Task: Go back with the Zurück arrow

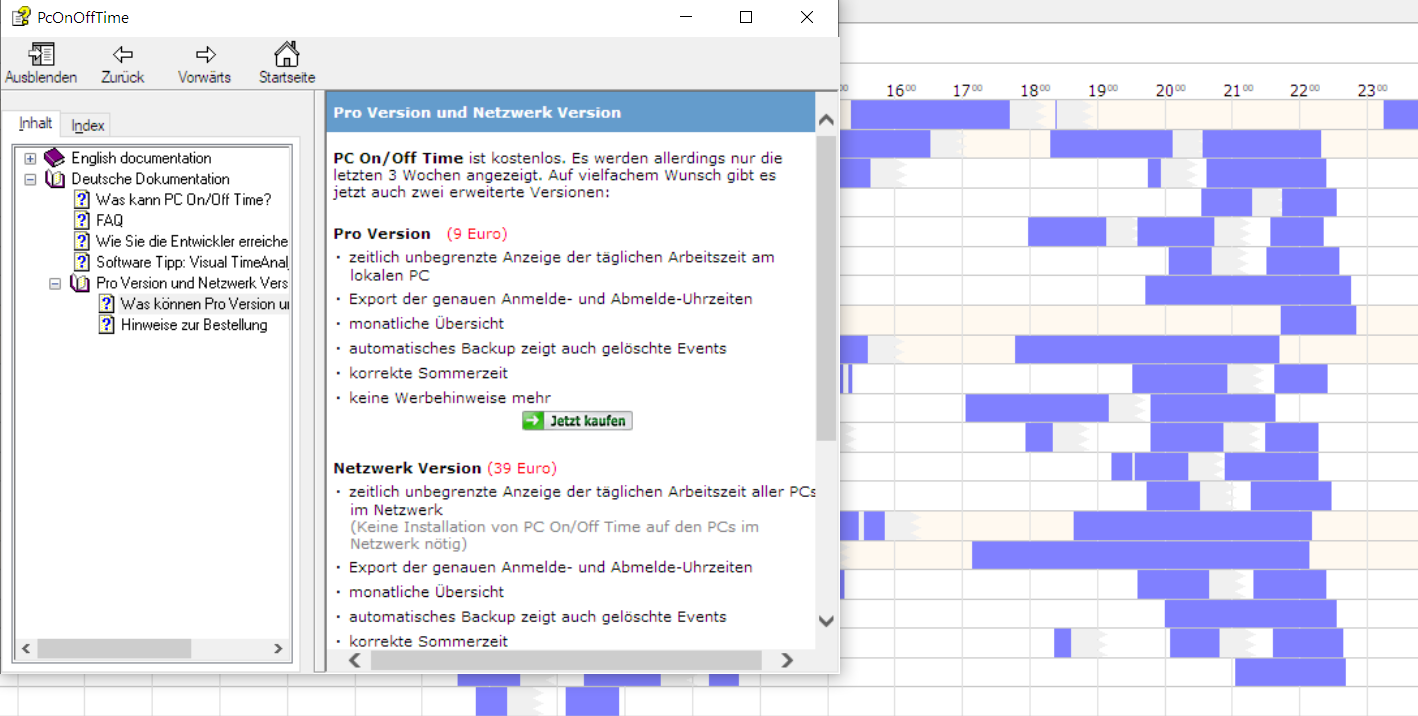Action: [x=123, y=54]
